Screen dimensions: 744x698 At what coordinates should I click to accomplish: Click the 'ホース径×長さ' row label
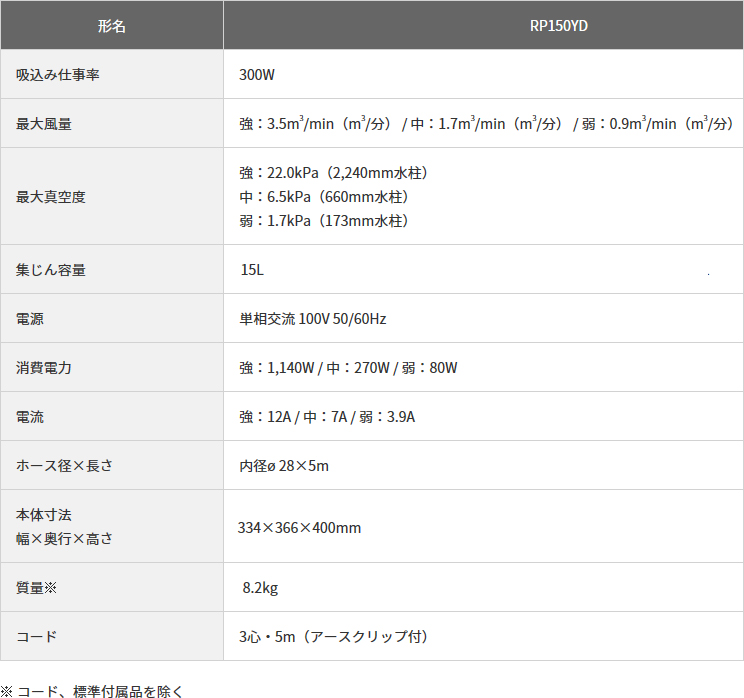click(65, 465)
